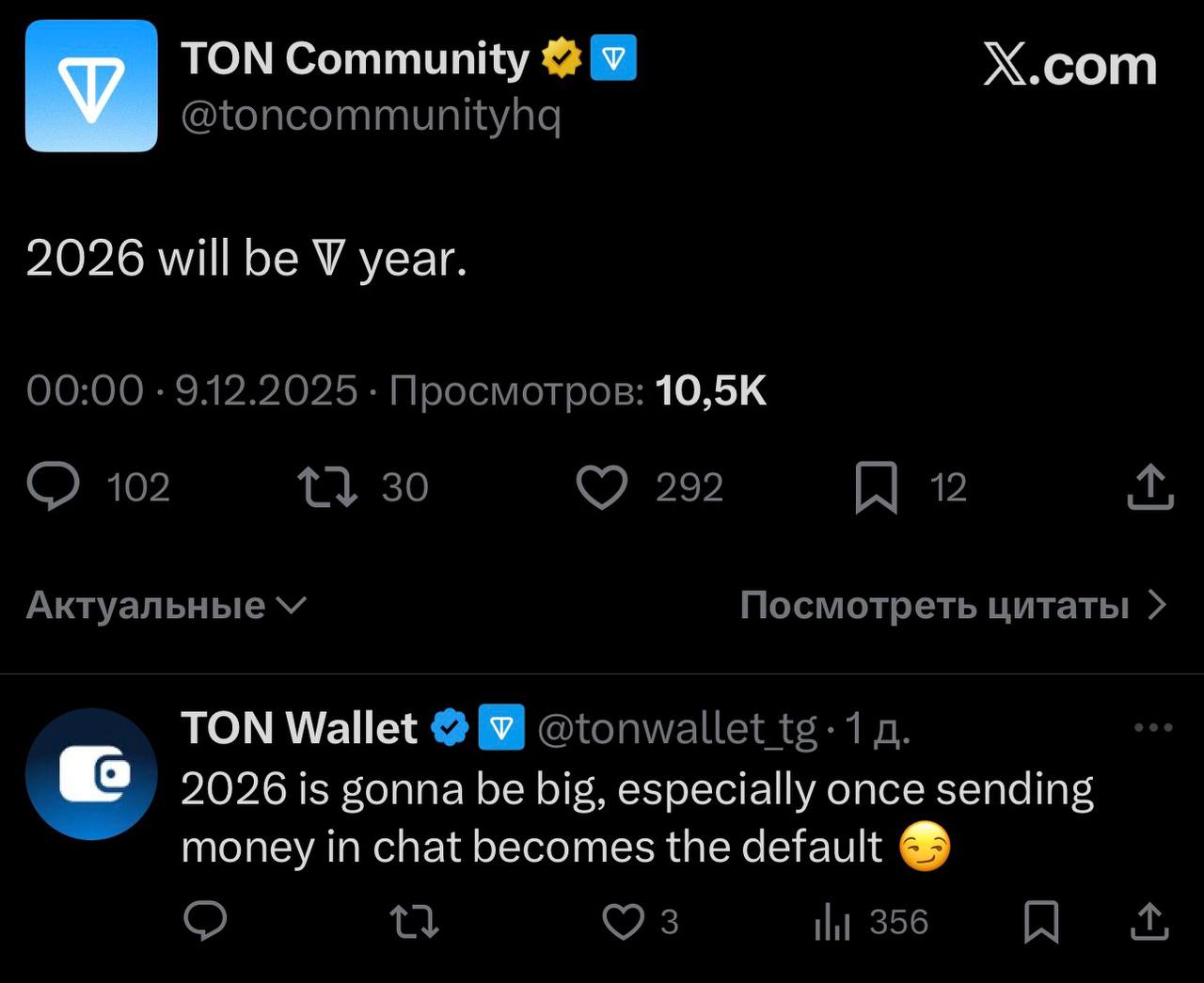
Task: Open Посмотреть цитаты via the chevron
Action: [1156, 605]
